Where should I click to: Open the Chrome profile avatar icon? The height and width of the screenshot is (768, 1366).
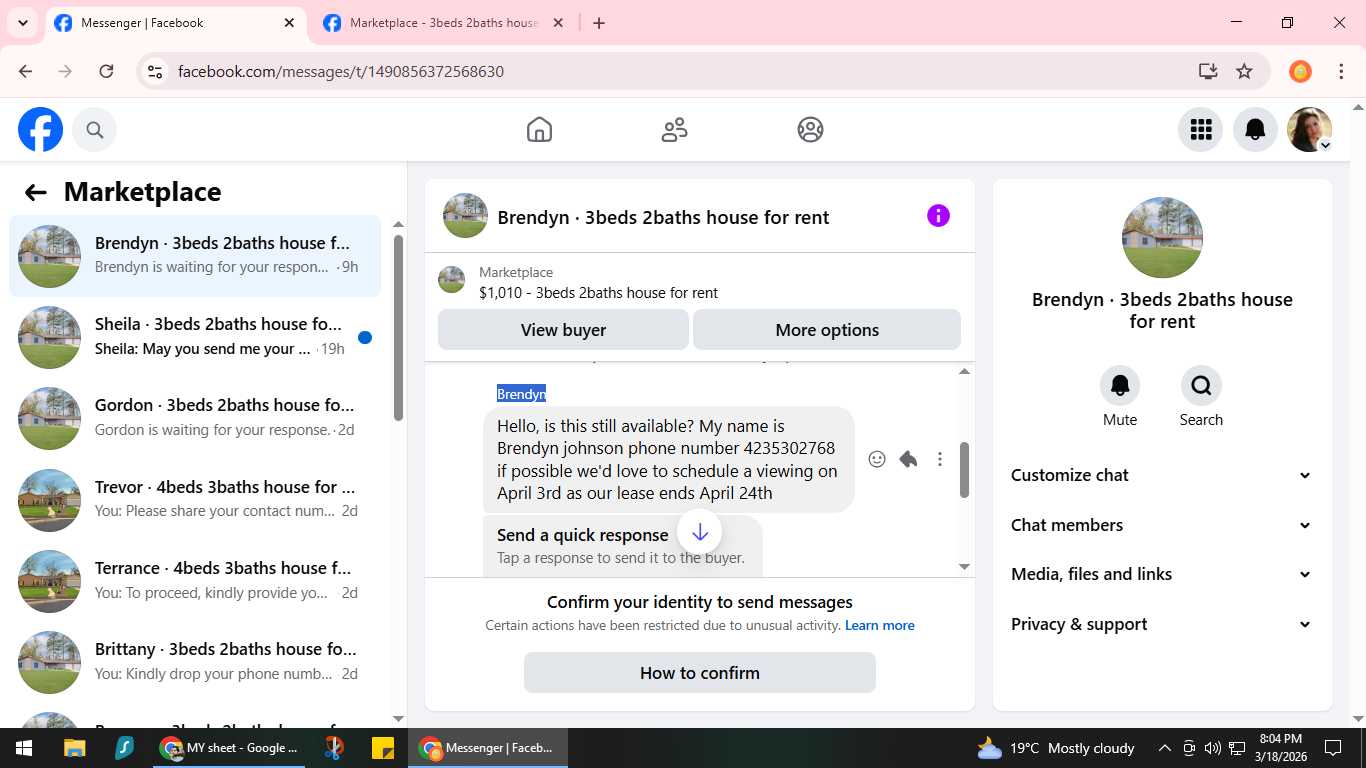point(1300,72)
